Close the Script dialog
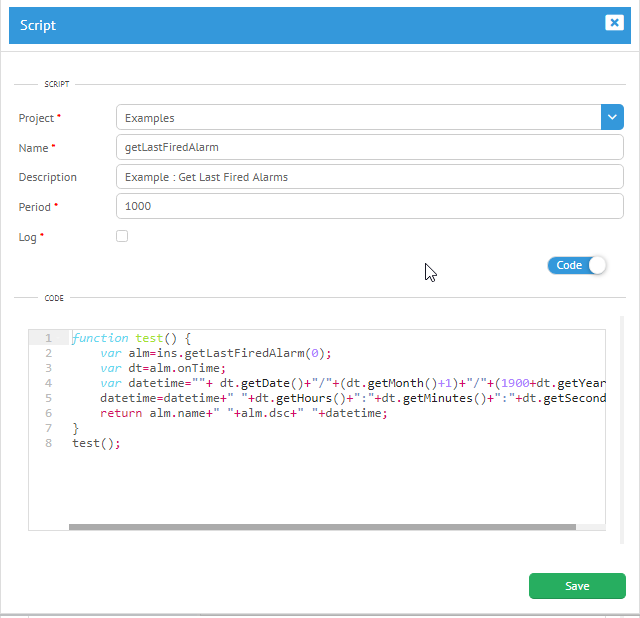Screen dimensions: 640x618 614,22
